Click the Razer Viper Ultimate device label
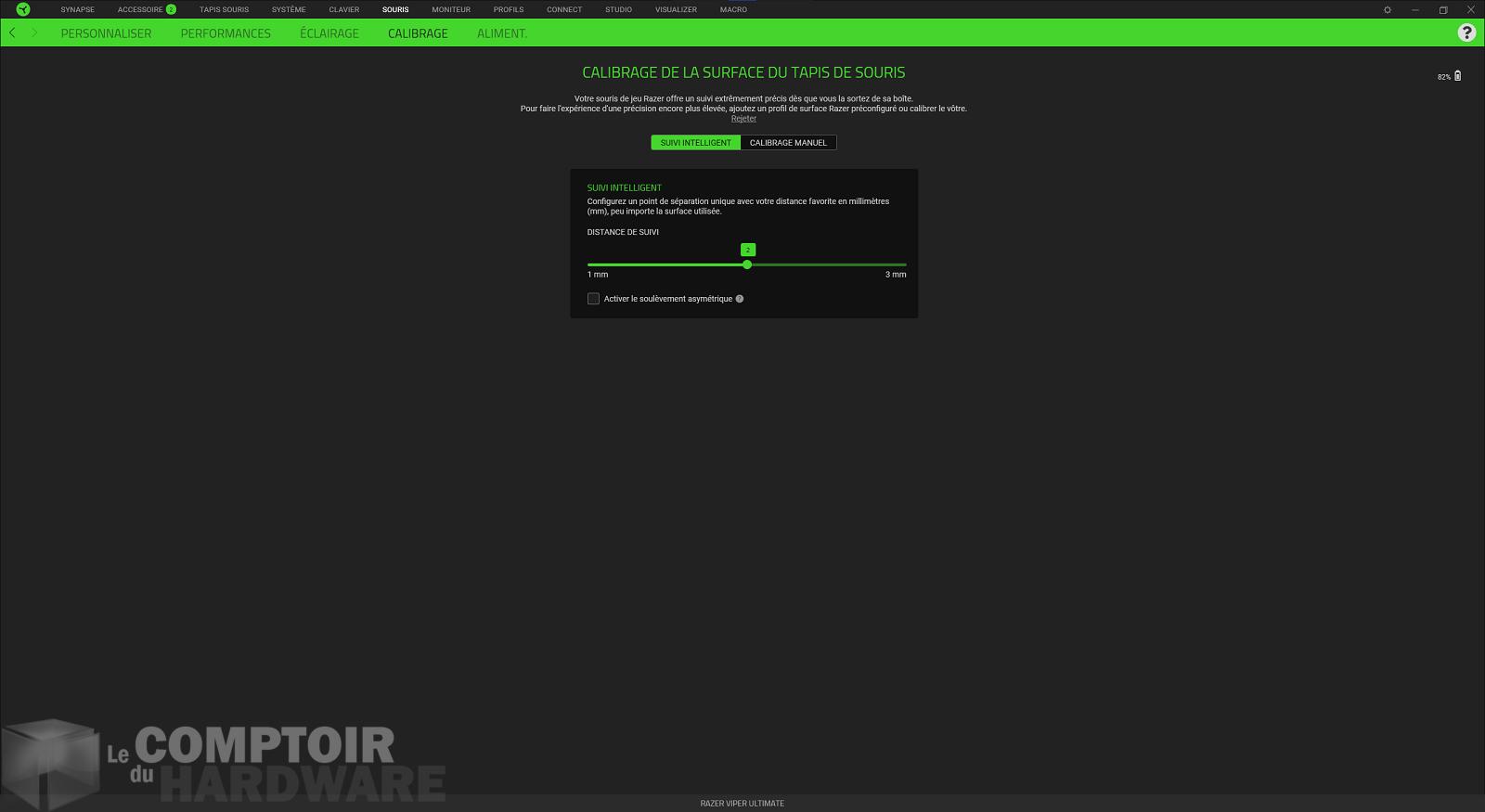1485x812 pixels. pos(742,804)
